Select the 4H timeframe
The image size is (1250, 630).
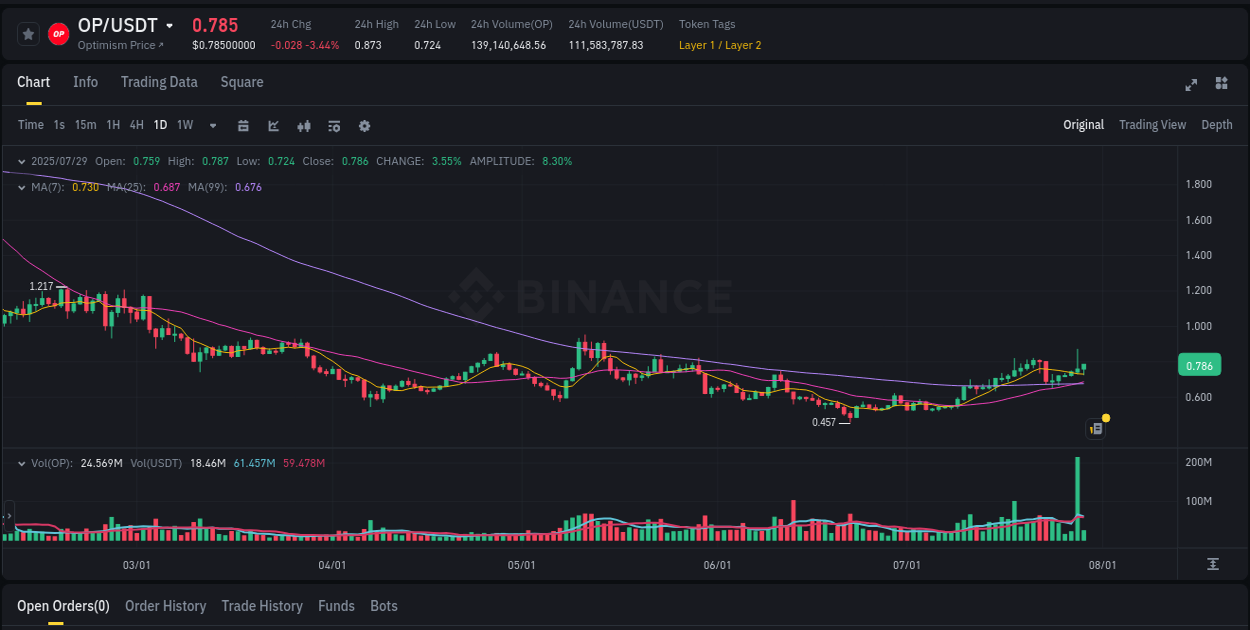point(136,125)
